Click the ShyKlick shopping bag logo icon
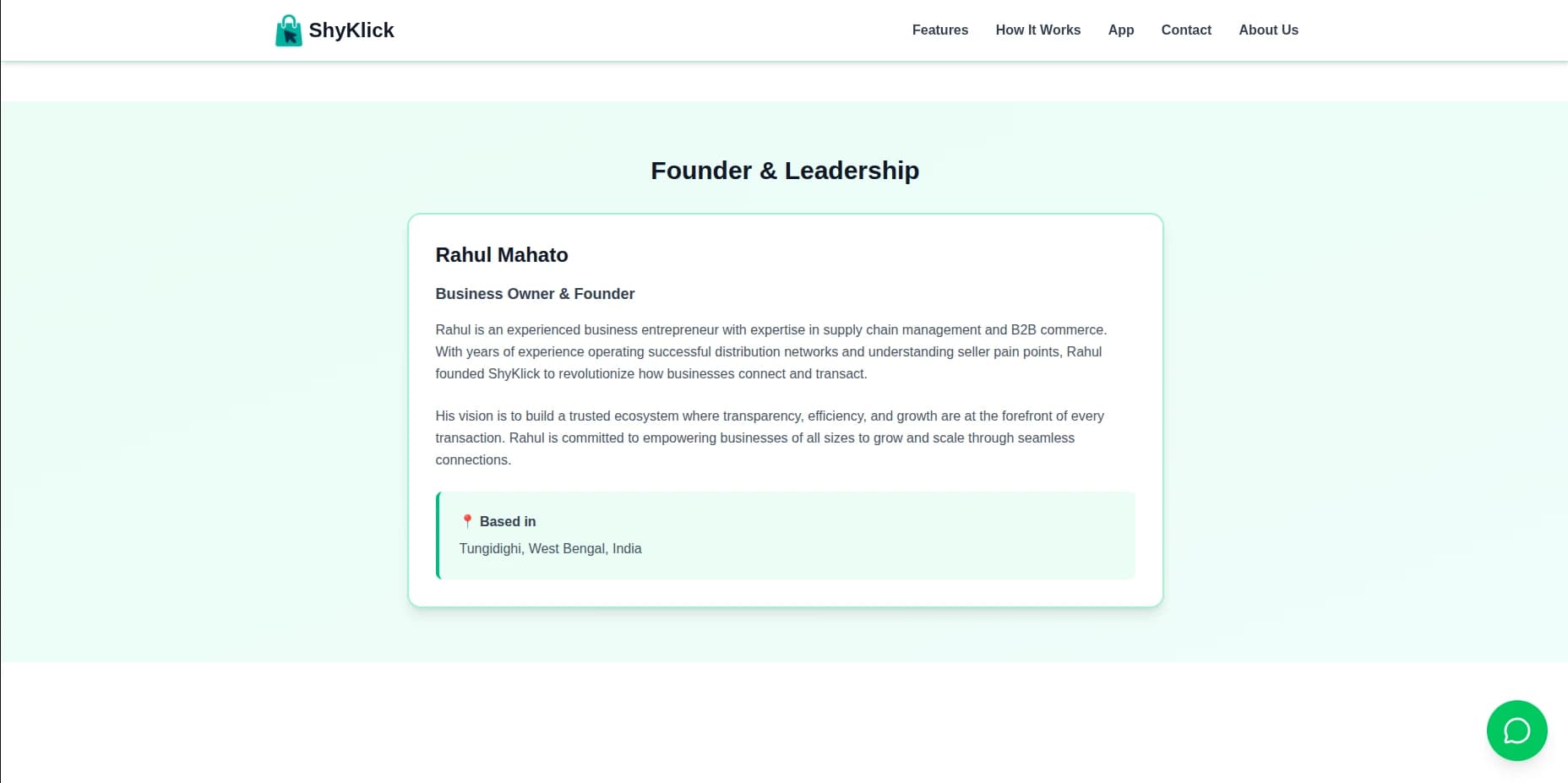The width and height of the screenshot is (1568, 783). click(x=288, y=30)
